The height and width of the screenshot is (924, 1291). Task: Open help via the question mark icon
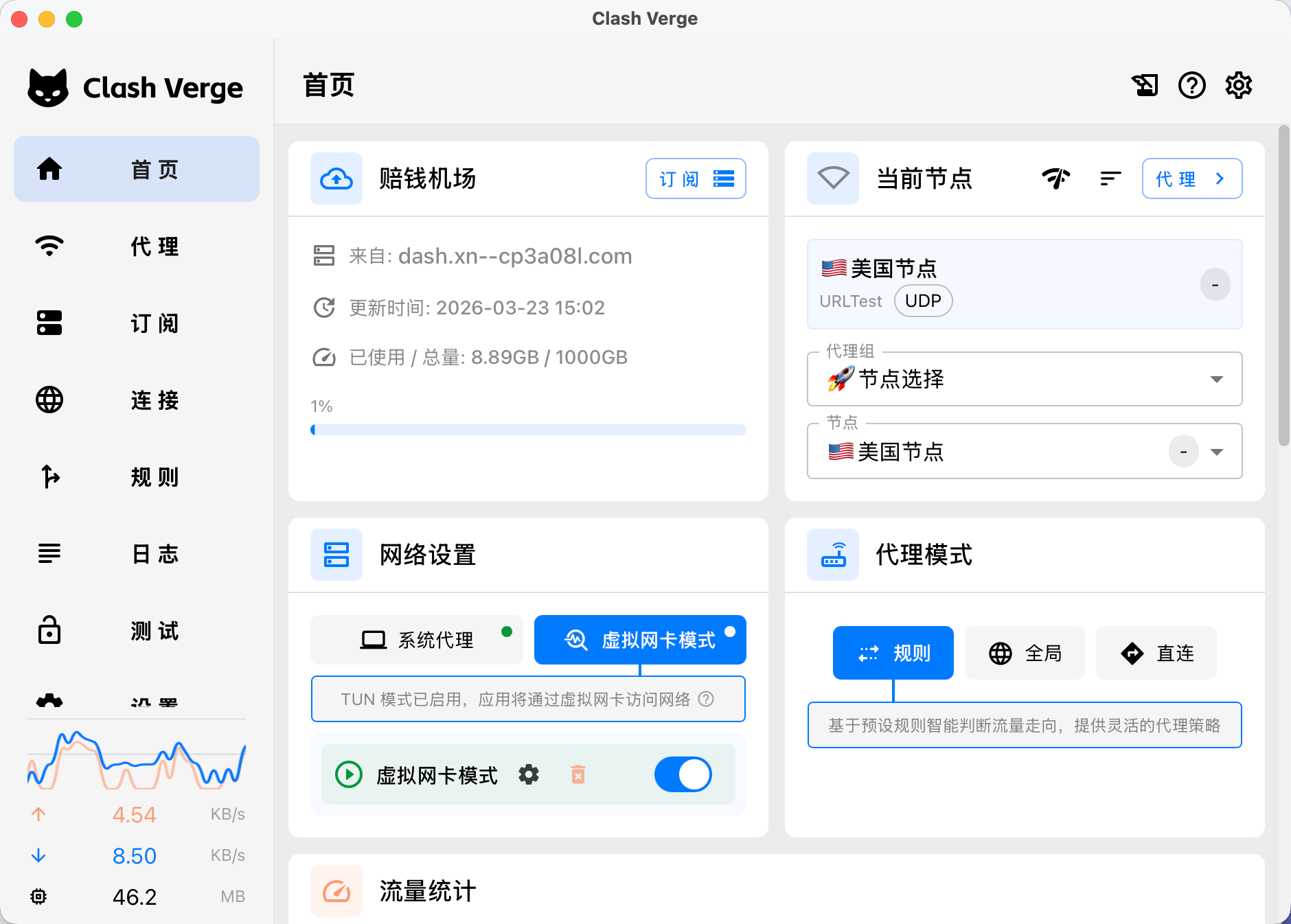tap(1192, 85)
